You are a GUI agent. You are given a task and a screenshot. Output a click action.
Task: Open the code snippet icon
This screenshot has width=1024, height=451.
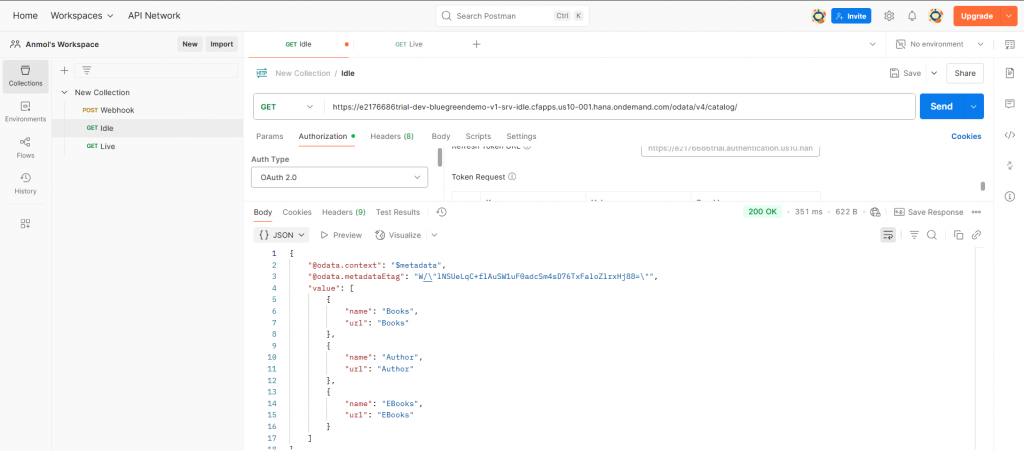1010,135
